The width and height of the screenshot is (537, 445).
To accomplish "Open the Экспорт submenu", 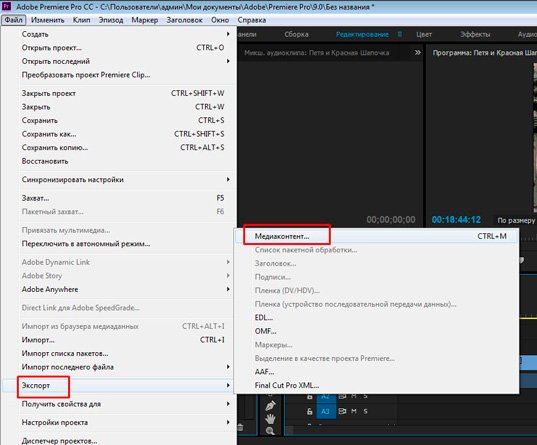I will pyautogui.click(x=119, y=385).
